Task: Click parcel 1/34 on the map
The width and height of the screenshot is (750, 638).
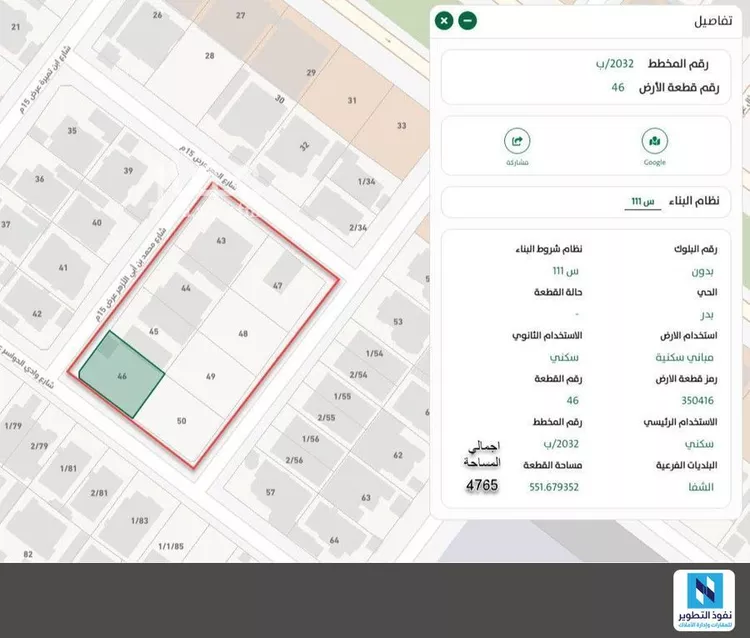Action: point(366,181)
